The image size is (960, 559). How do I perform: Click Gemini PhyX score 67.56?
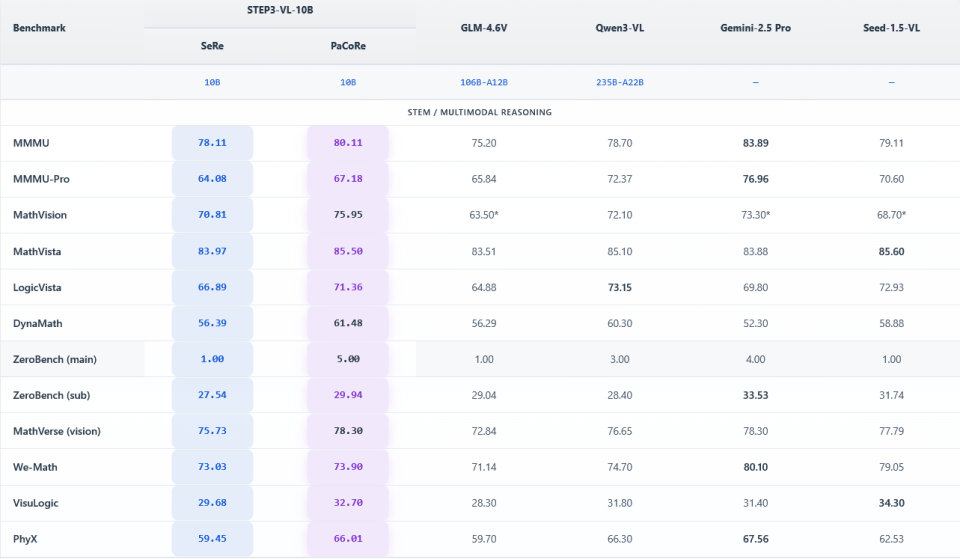756,539
